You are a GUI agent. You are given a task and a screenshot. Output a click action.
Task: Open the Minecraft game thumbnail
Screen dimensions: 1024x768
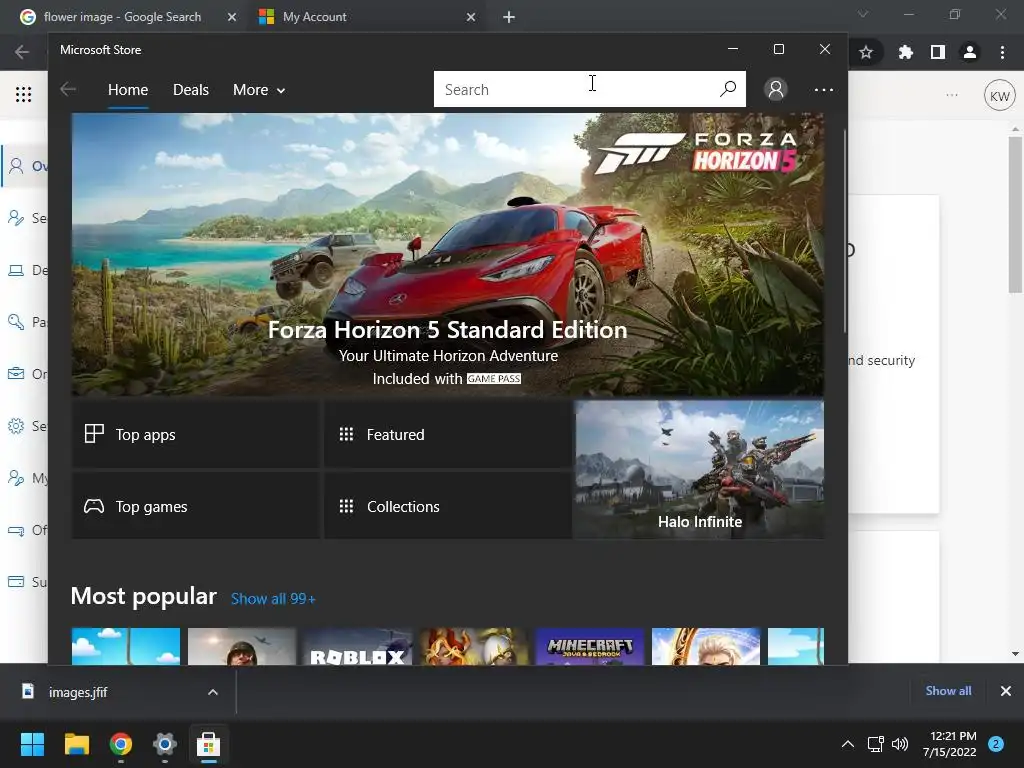point(590,647)
